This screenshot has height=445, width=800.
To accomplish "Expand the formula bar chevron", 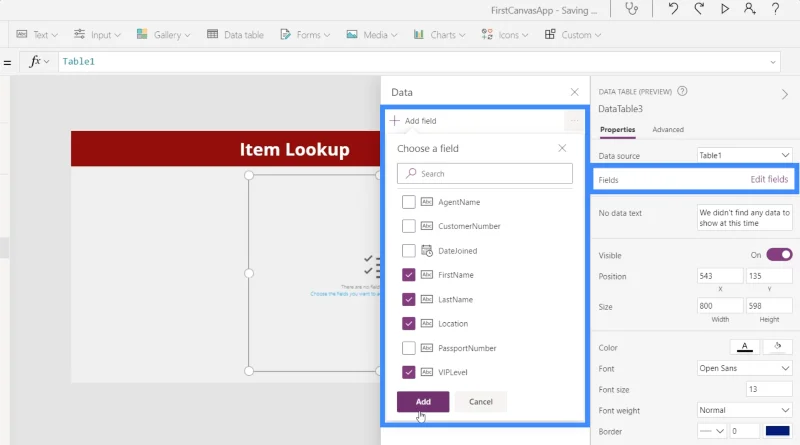I will pyautogui.click(x=773, y=62).
